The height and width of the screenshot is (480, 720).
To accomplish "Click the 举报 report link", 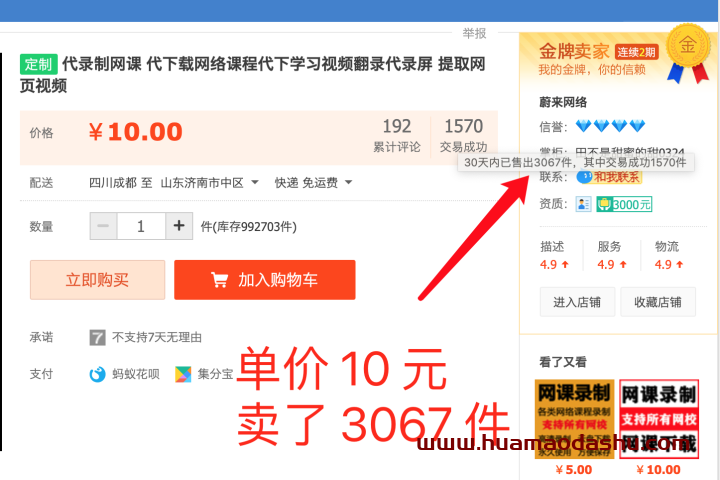I will click(x=474, y=33).
